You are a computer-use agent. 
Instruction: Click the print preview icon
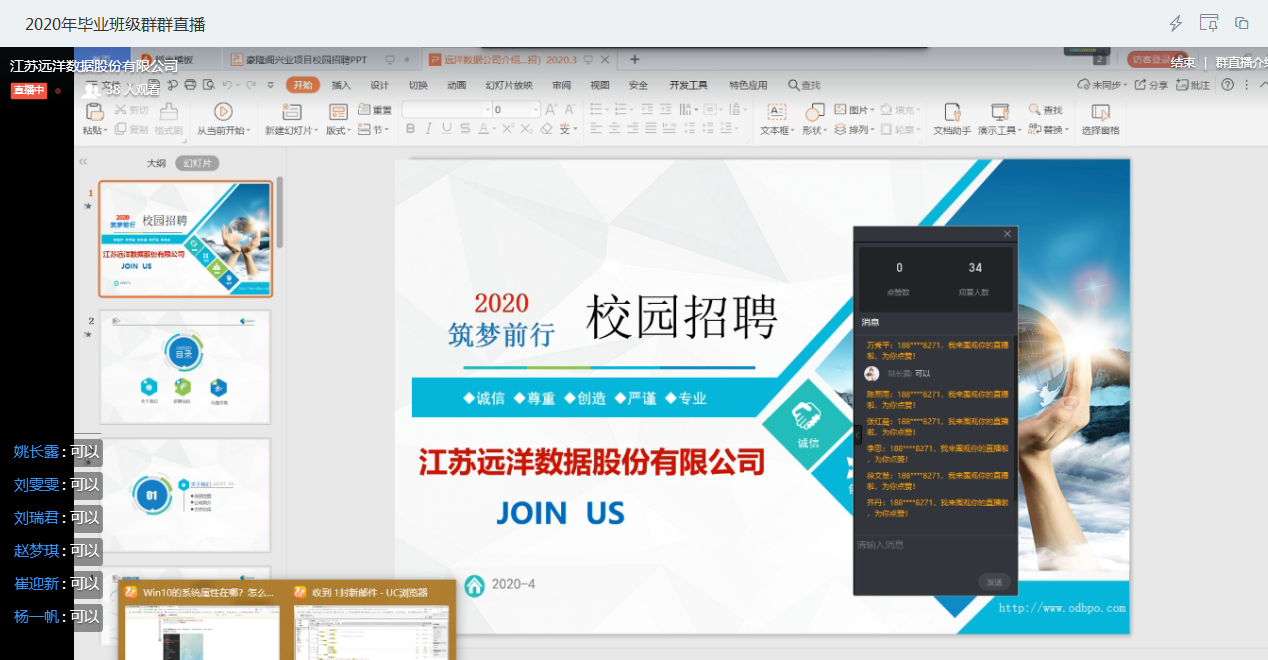tap(208, 85)
